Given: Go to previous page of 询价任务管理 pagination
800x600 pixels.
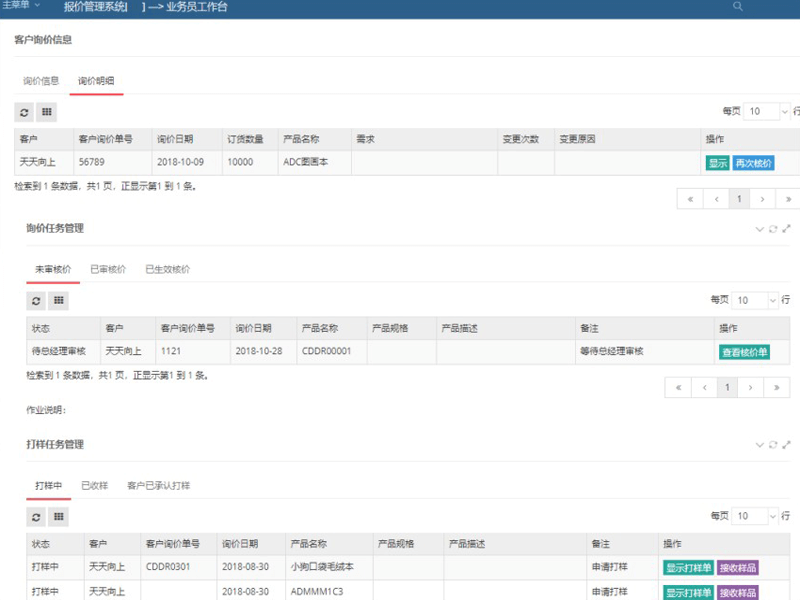Looking at the screenshot, I should [705, 388].
